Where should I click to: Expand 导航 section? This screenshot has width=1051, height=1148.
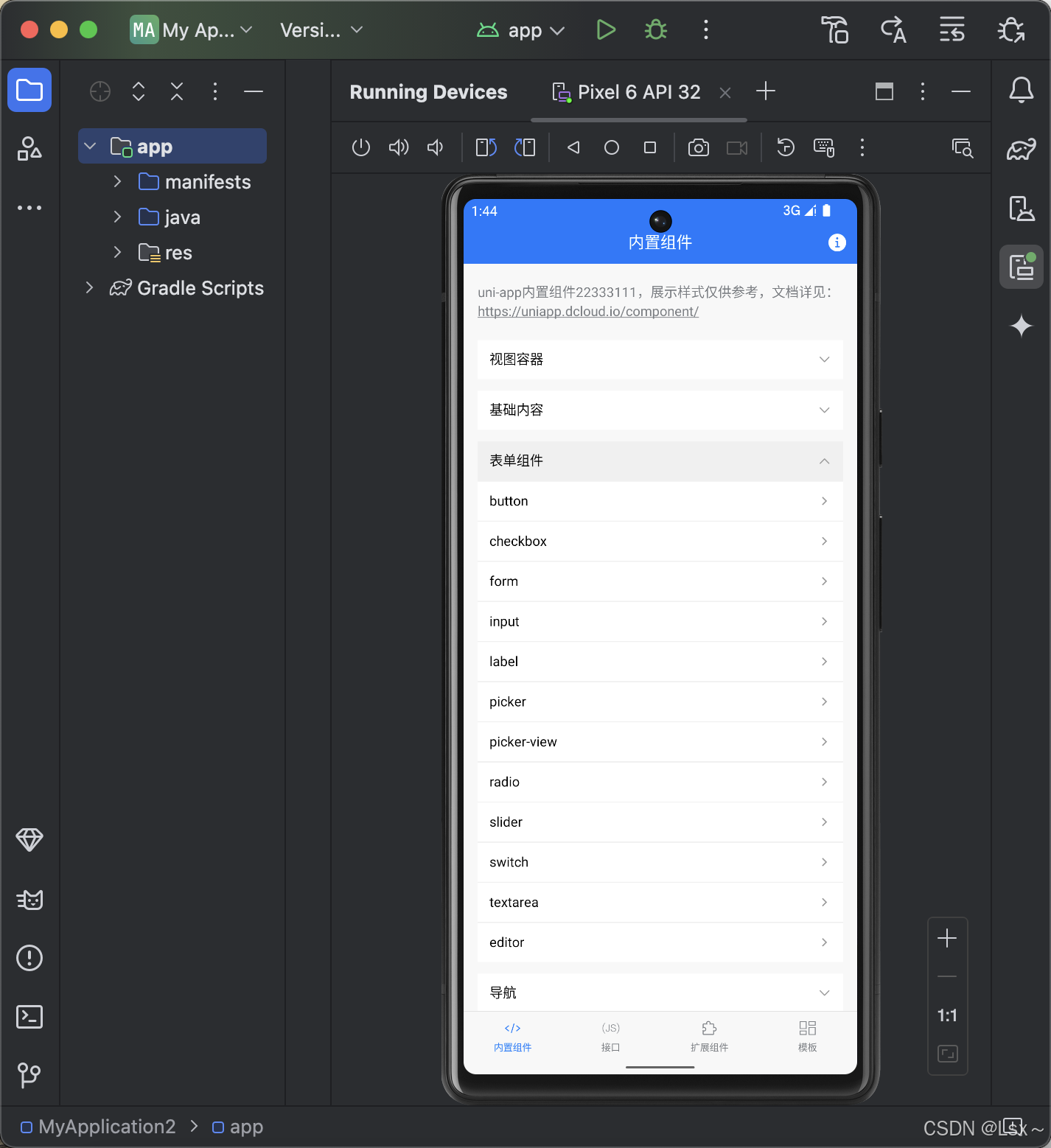660,993
